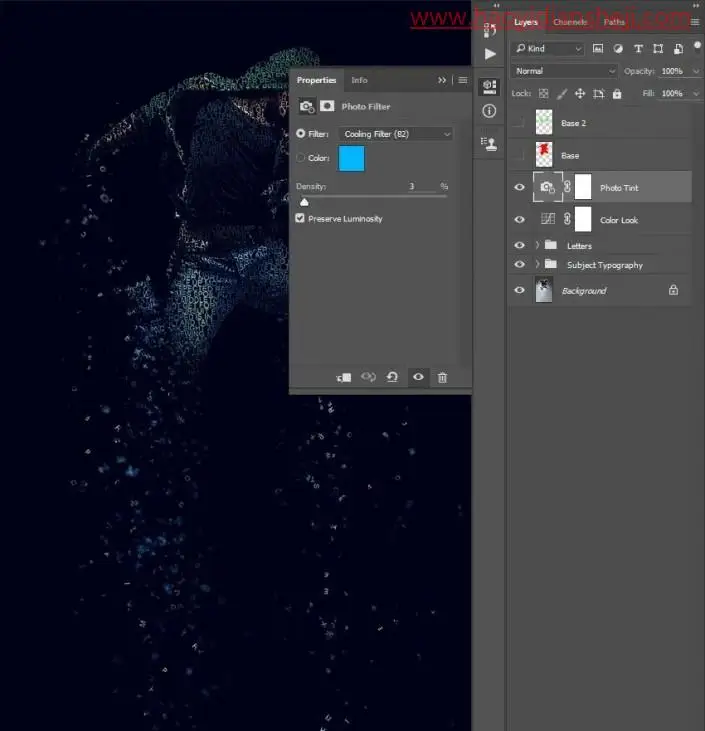Toggle the layer filtering on/off switch
705x731 pixels.
click(x=697, y=45)
